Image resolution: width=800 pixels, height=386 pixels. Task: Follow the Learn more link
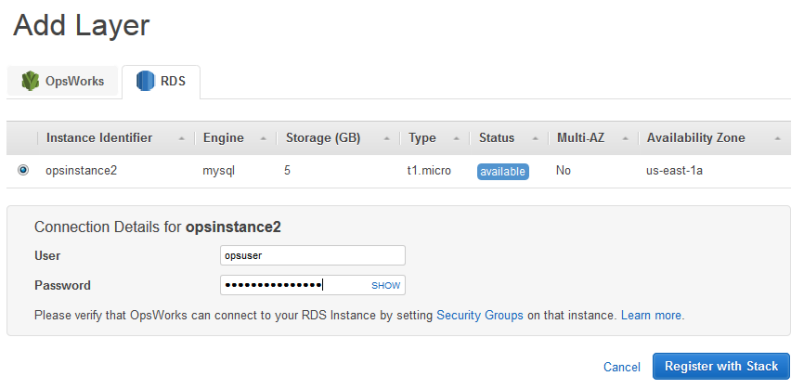point(651,315)
